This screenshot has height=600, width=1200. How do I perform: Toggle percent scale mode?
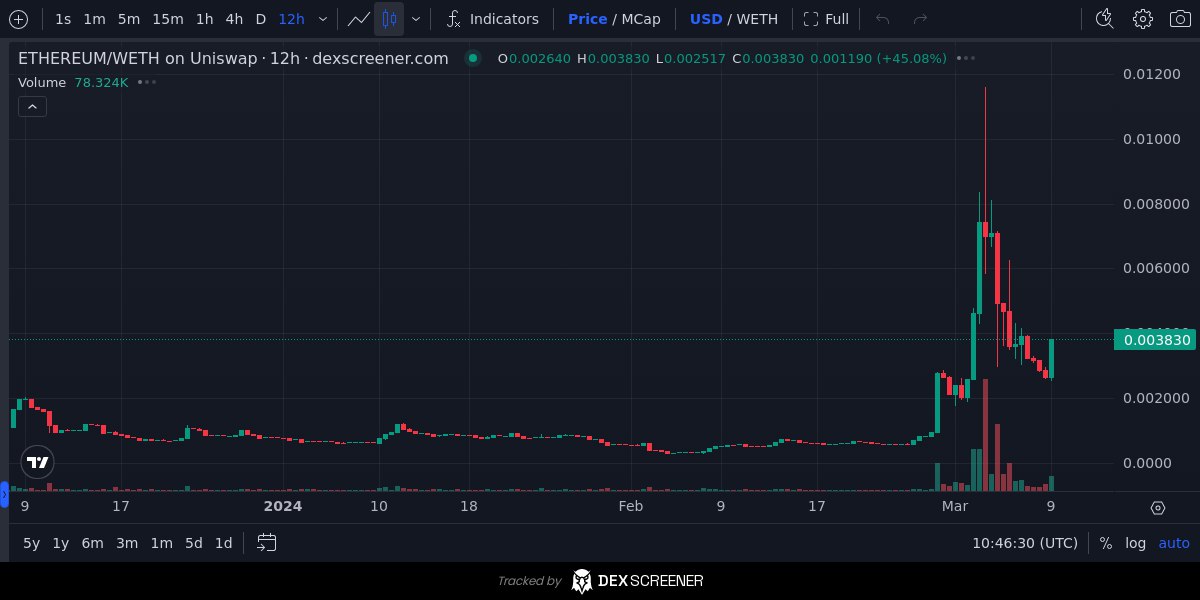(x=1105, y=543)
